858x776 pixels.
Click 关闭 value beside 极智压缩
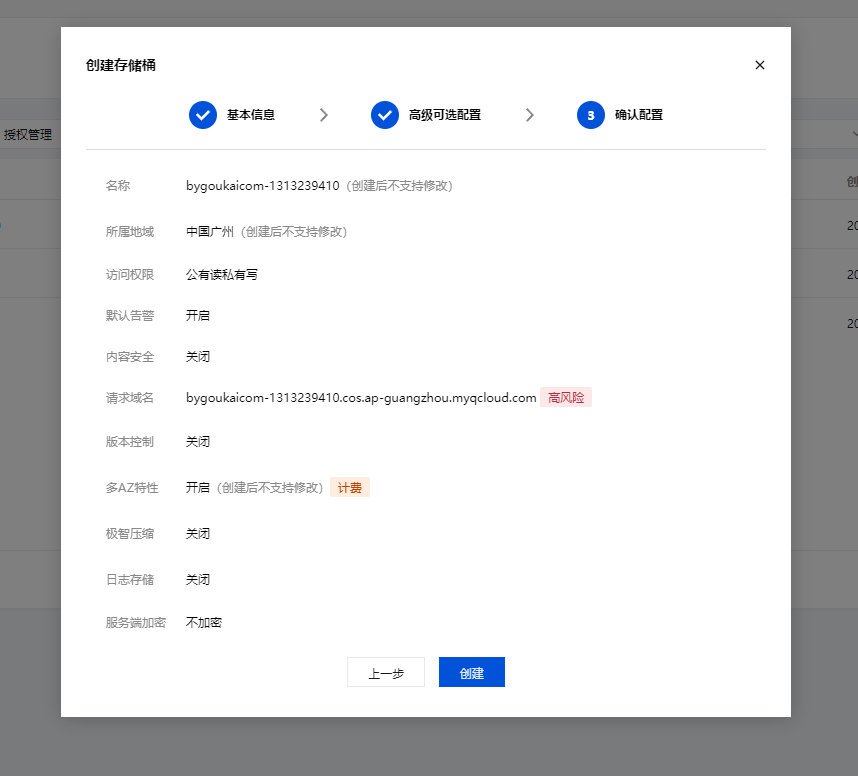coord(198,534)
